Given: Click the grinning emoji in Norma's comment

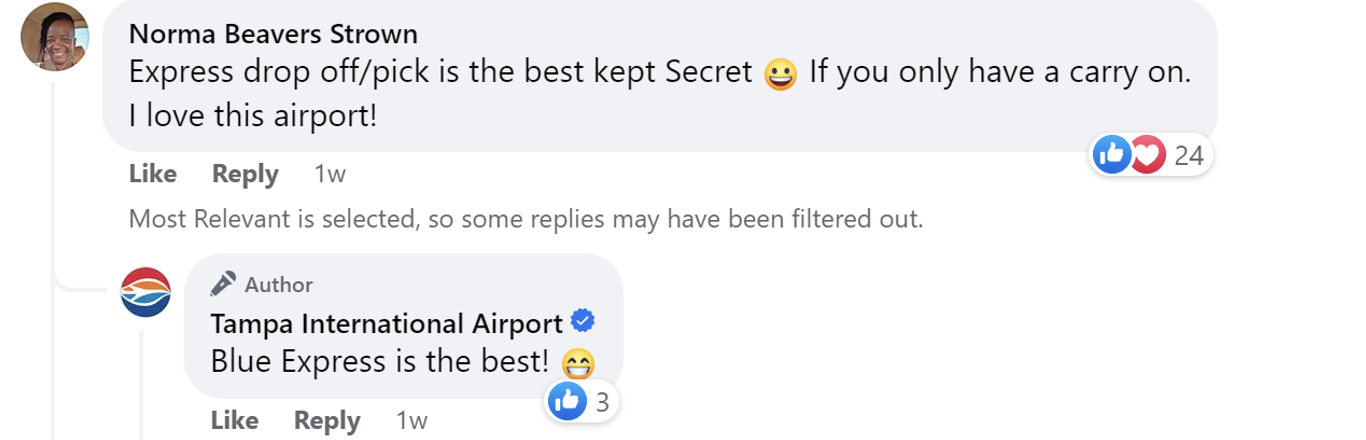Looking at the screenshot, I should click(780, 76).
